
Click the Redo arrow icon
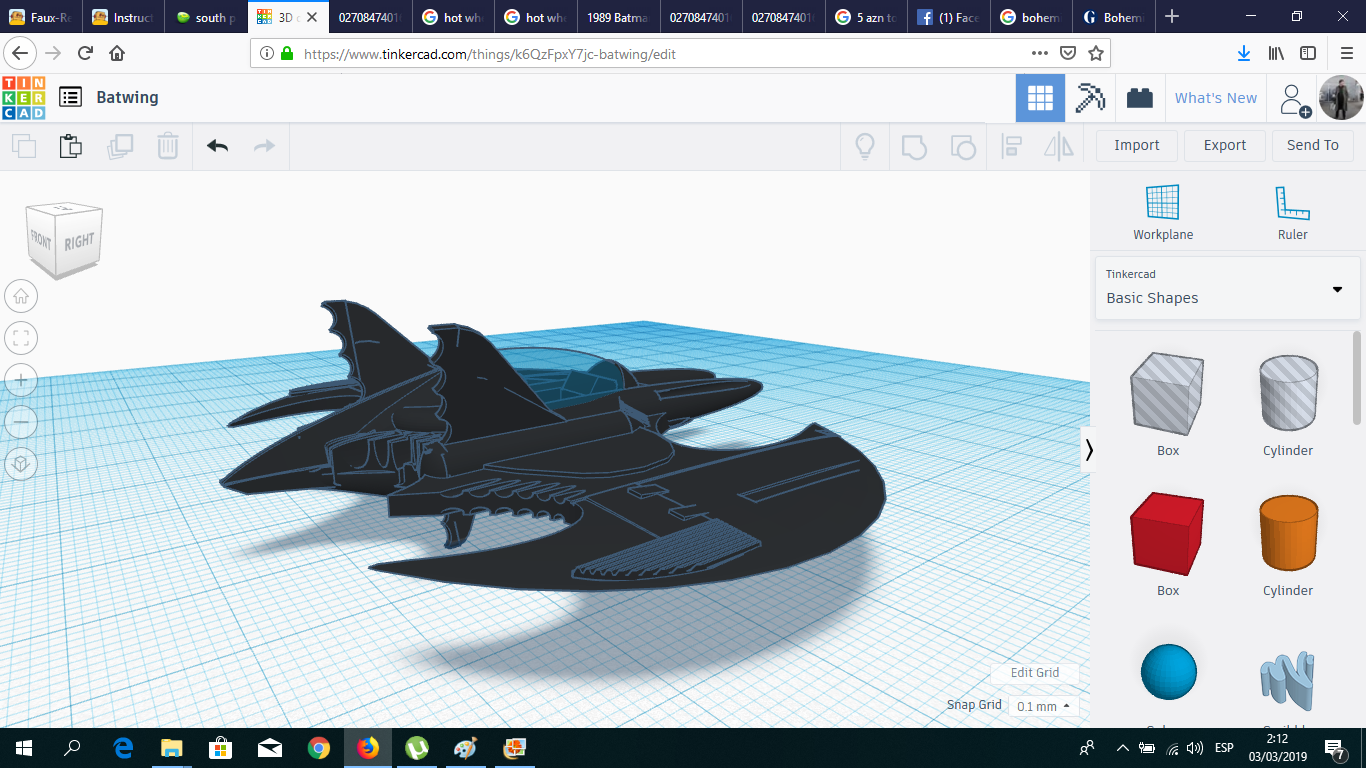[264, 146]
